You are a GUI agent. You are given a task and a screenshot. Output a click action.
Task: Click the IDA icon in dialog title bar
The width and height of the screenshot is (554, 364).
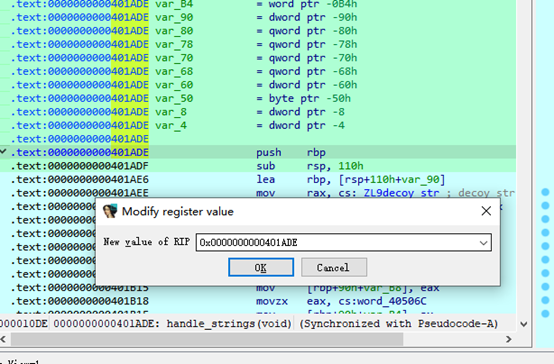(110, 211)
